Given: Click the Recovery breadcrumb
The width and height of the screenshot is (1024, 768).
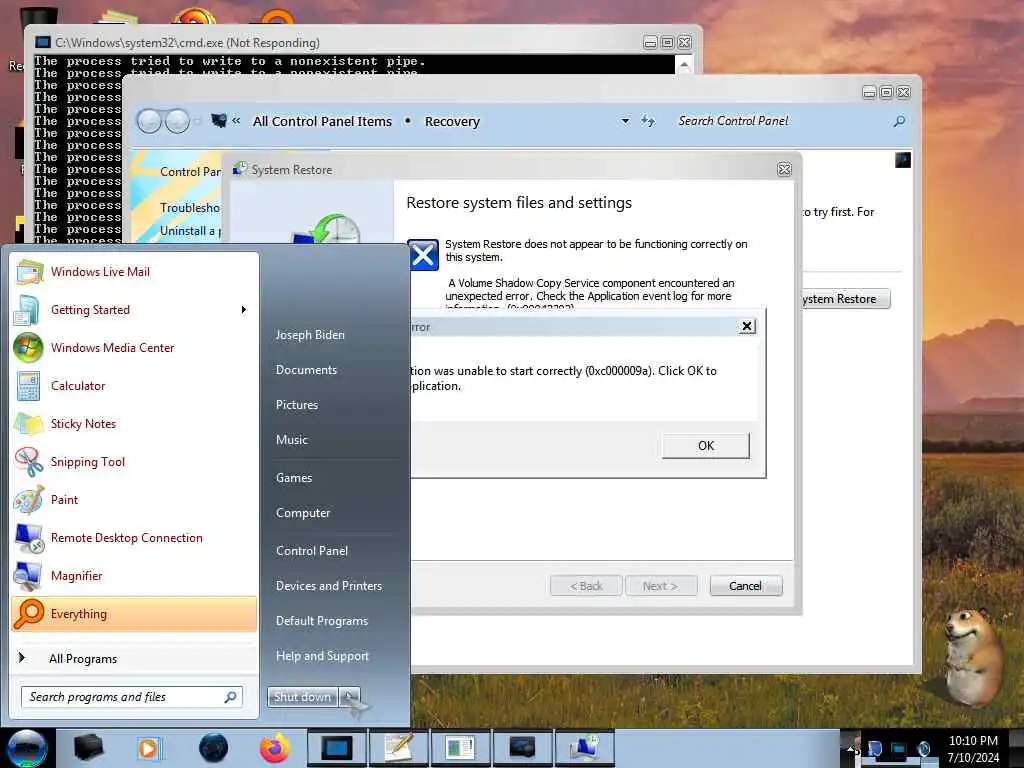Looking at the screenshot, I should click(452, 121).
